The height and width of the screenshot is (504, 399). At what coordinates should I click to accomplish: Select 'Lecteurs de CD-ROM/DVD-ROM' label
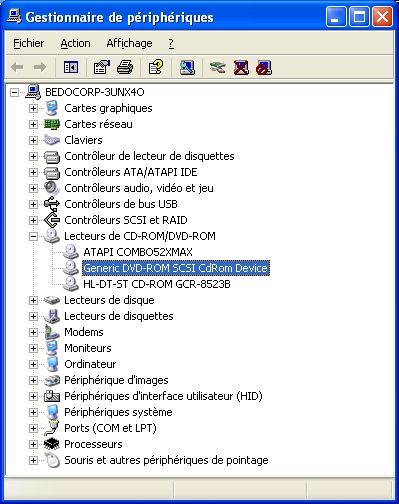click(140, 236)
